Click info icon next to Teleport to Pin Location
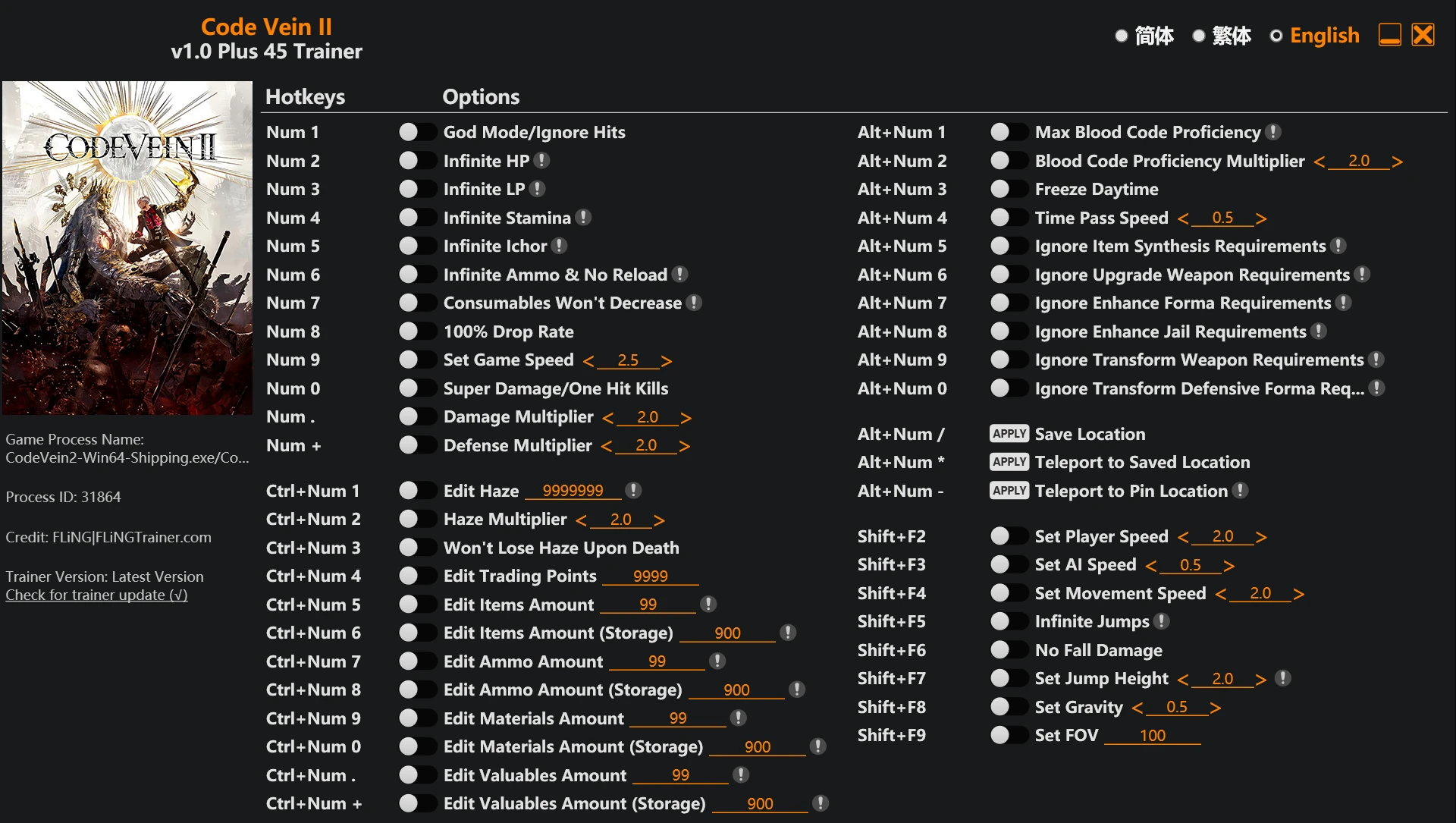Image resolution: width=1456 pixels, height=823 pixels. point(1240,491)
